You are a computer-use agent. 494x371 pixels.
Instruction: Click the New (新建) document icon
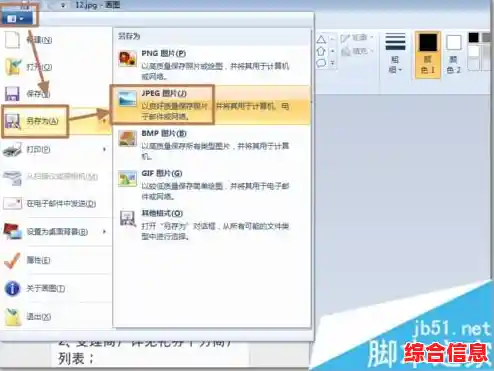click(13, 40)
